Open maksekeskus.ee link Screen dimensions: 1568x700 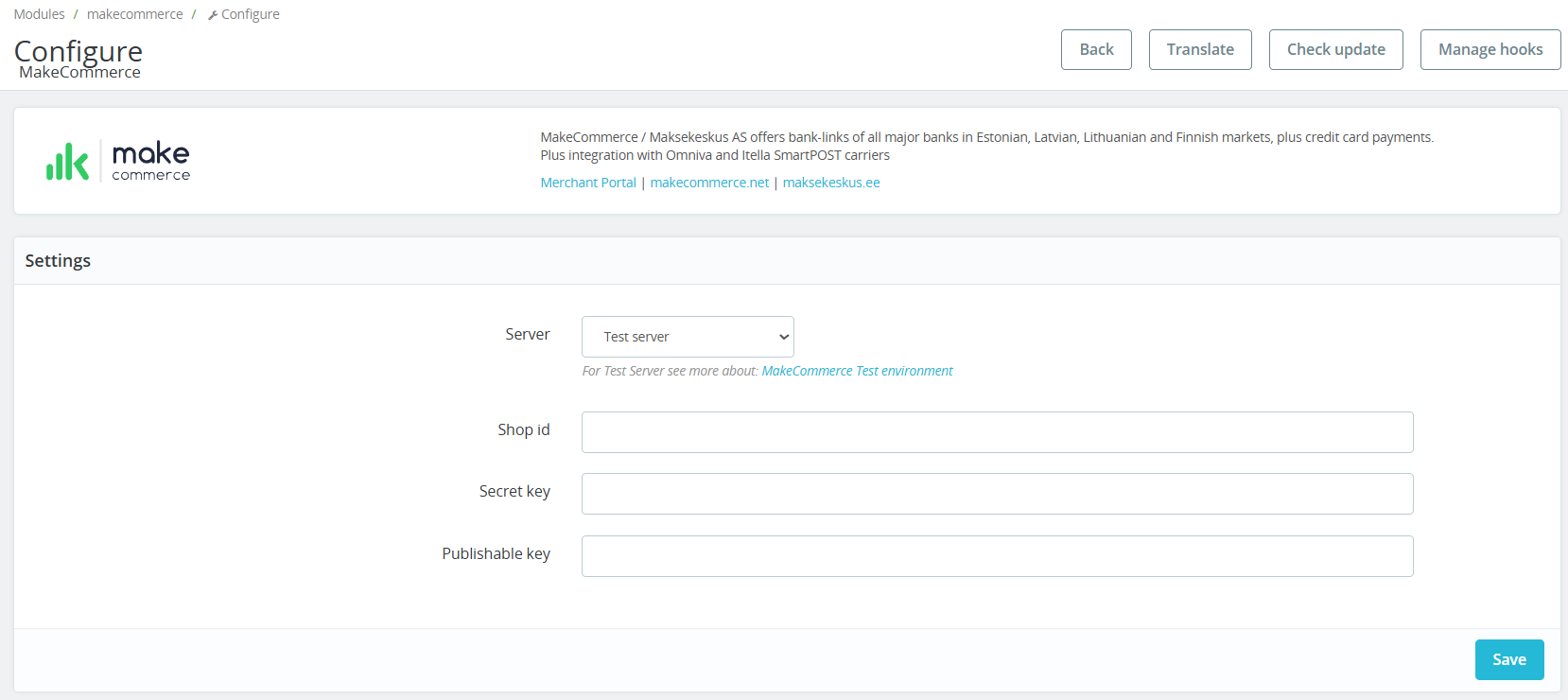click(x=831, y=183)
